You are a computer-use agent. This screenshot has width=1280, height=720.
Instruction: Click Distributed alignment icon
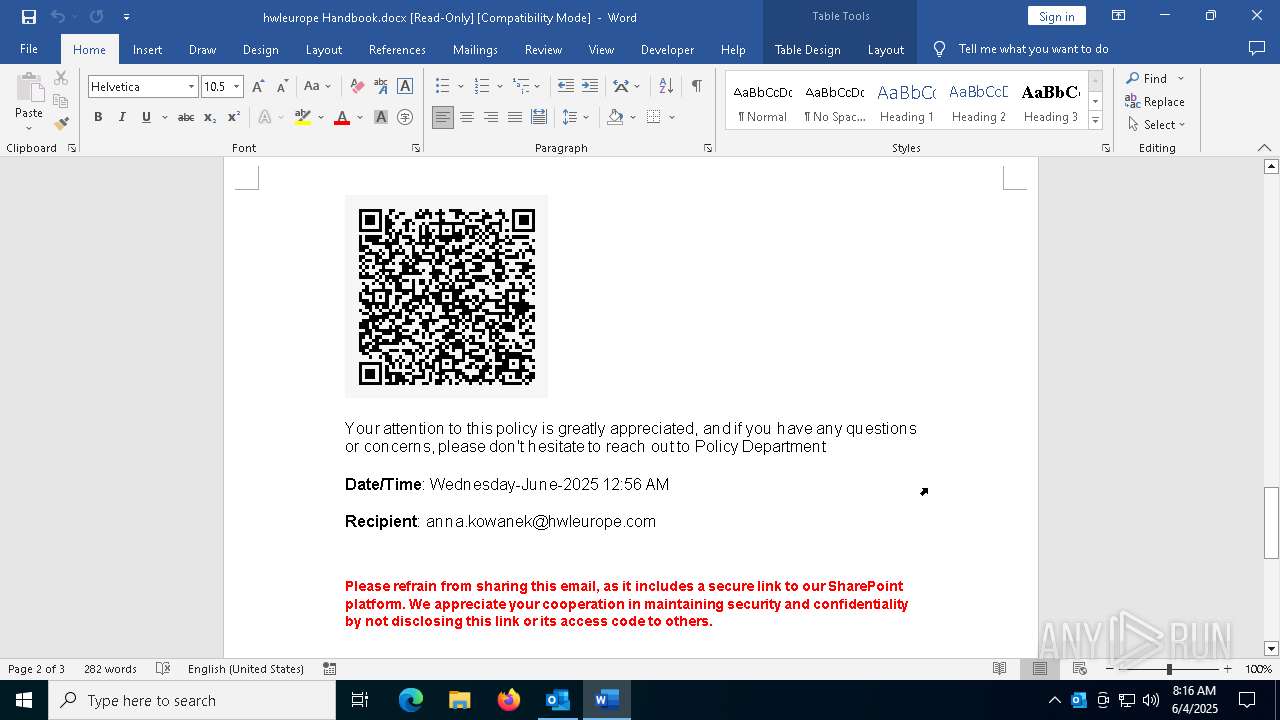539,117
